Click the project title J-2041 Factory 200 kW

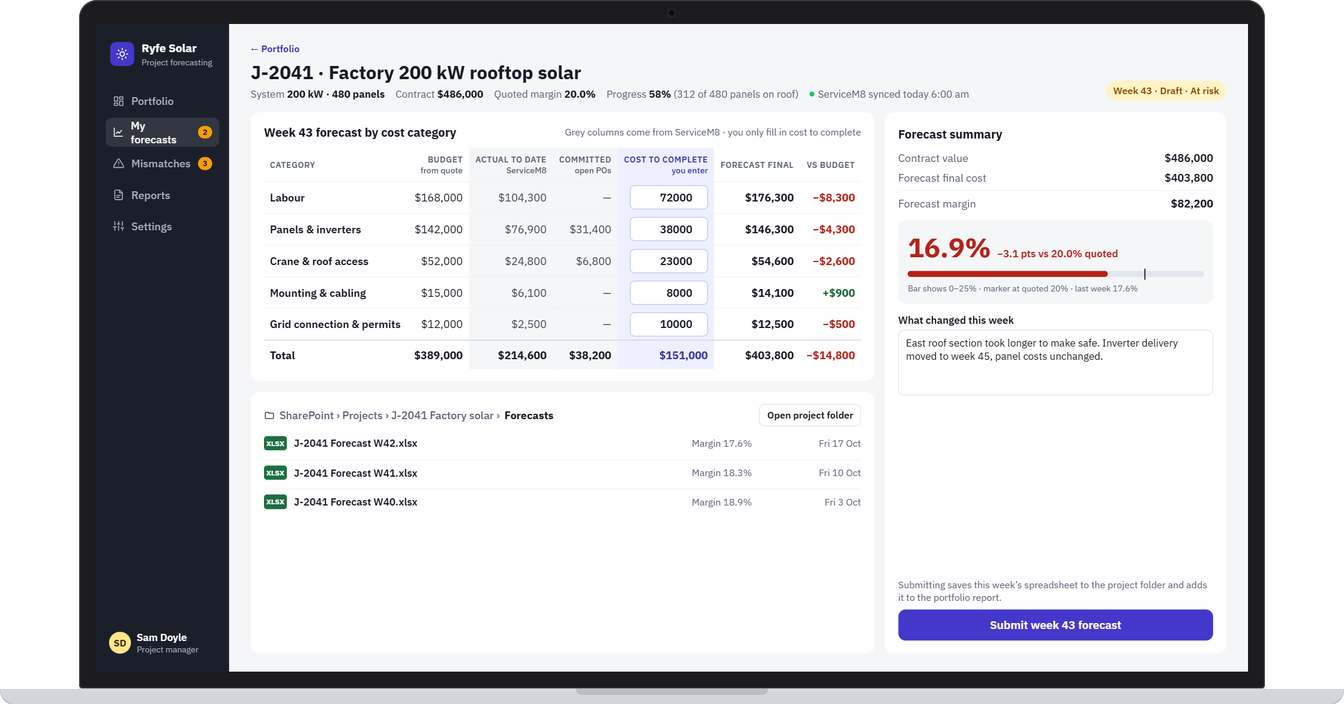pyautogui.click(x=415, y=73)
